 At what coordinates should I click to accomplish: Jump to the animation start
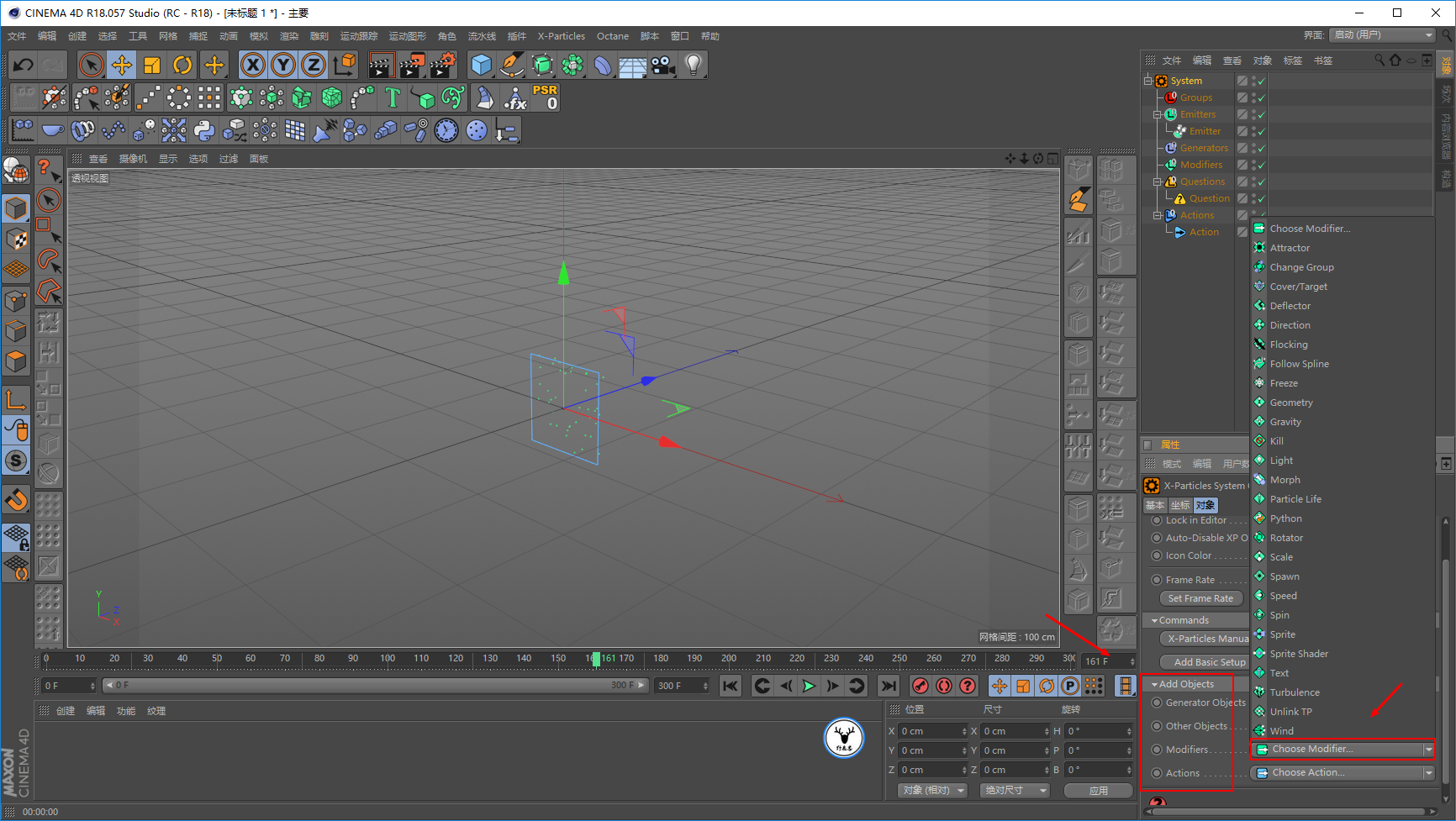[731, 686]
